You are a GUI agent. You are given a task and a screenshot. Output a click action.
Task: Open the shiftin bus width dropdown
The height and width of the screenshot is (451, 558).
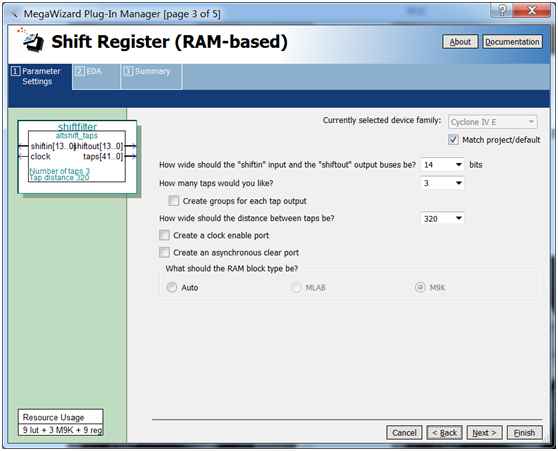442,164
